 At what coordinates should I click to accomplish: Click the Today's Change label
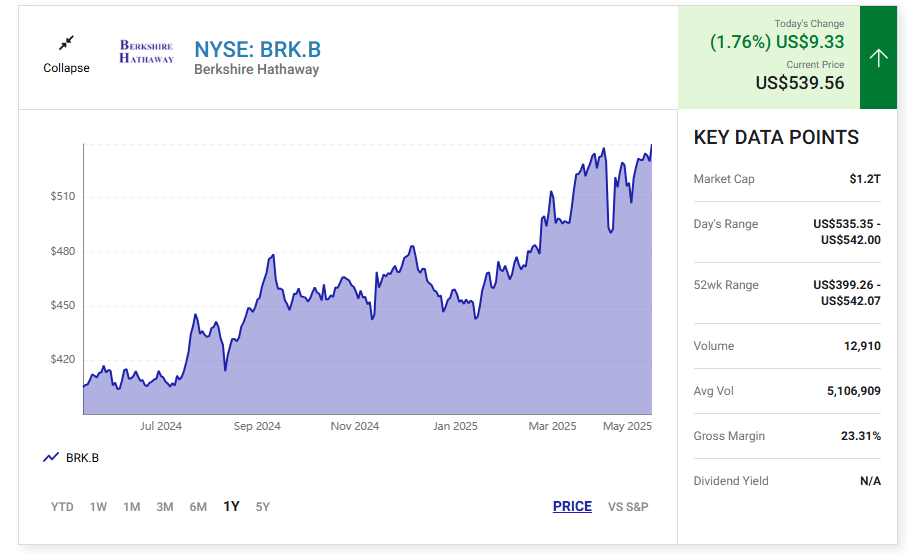pyautogui.click(x=809, y=24)
